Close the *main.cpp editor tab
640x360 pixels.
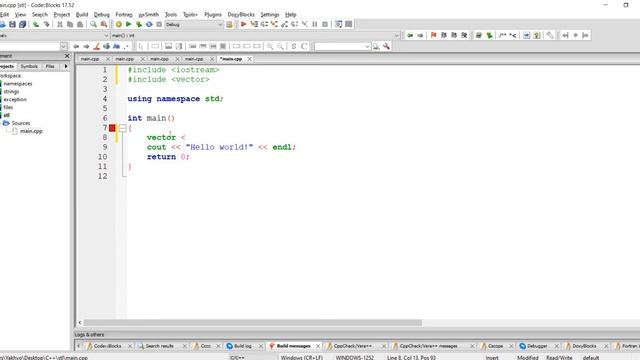pos(249,59)
